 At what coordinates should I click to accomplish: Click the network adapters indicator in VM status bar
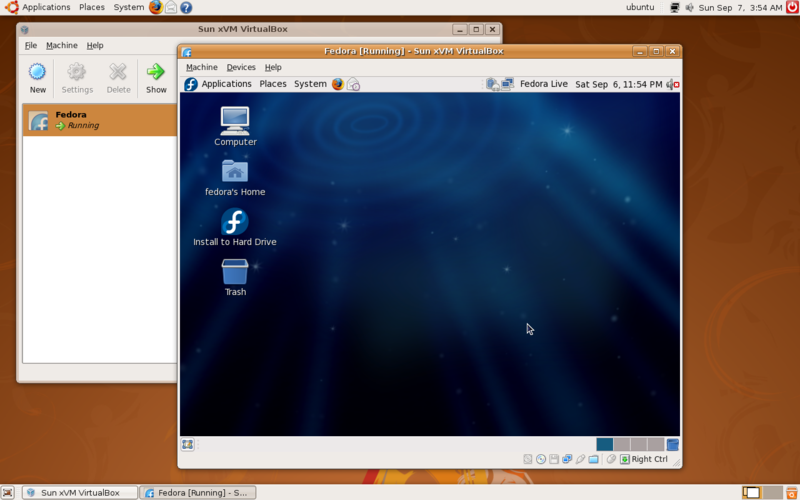567,459
